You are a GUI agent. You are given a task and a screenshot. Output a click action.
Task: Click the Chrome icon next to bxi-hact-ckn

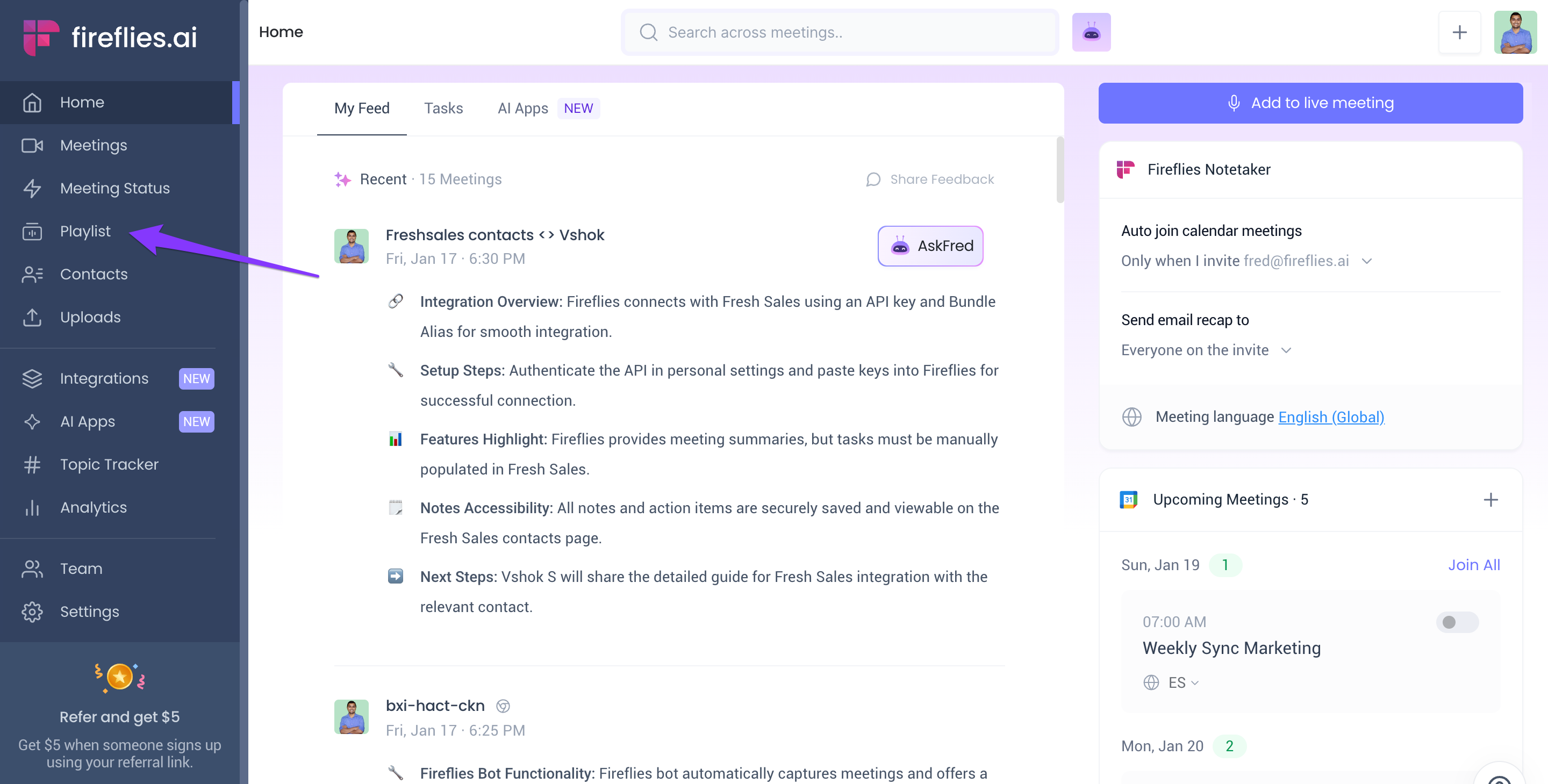point(504,706)
